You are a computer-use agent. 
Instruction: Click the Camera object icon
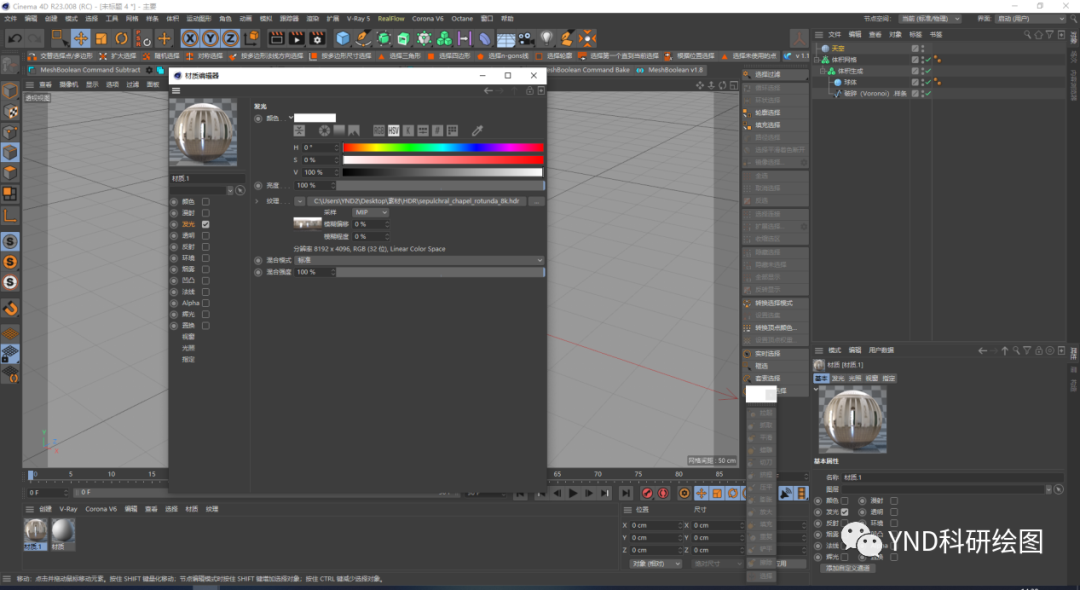[526, 39]
